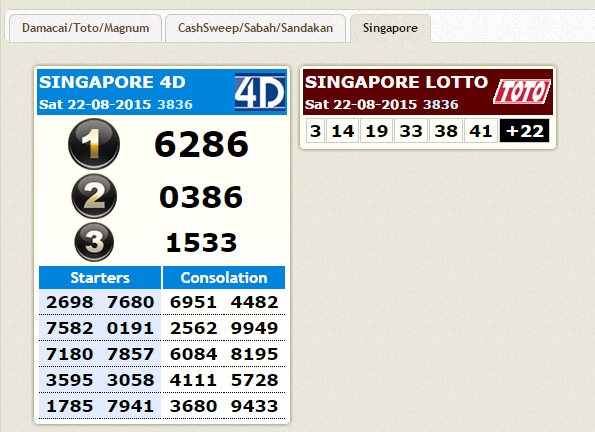This screenshot has width=595, height=432.
Task: Select starter number 2698
Action: (70, 302)
